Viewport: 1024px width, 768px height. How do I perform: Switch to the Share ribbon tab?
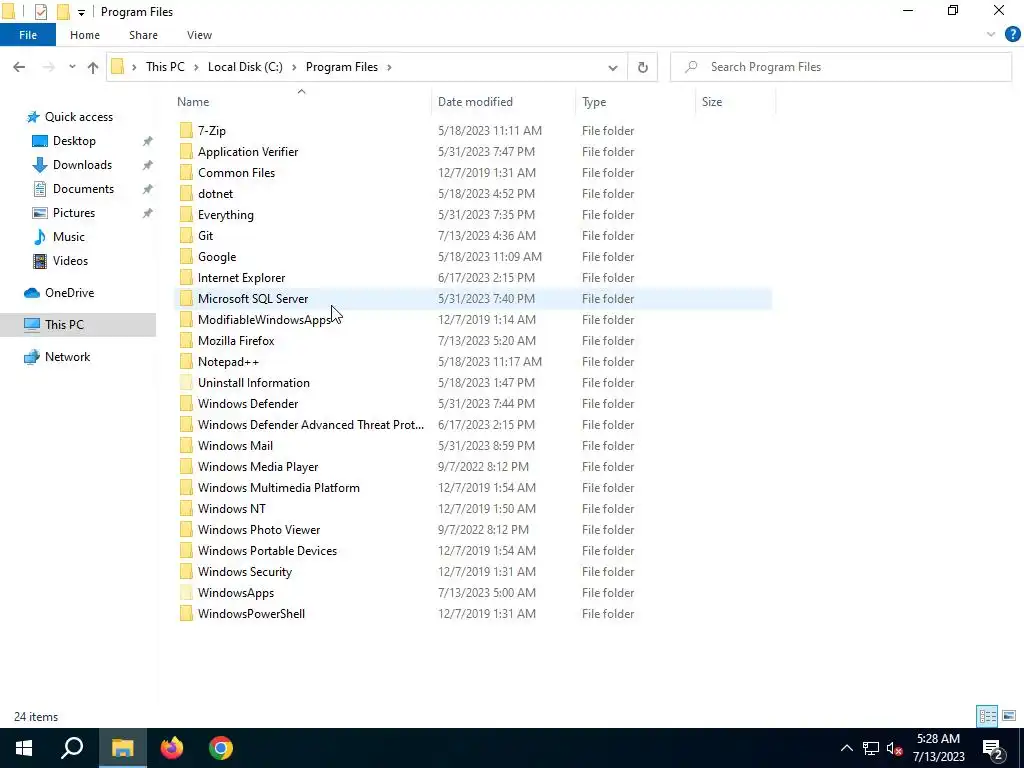pos(143,35)
